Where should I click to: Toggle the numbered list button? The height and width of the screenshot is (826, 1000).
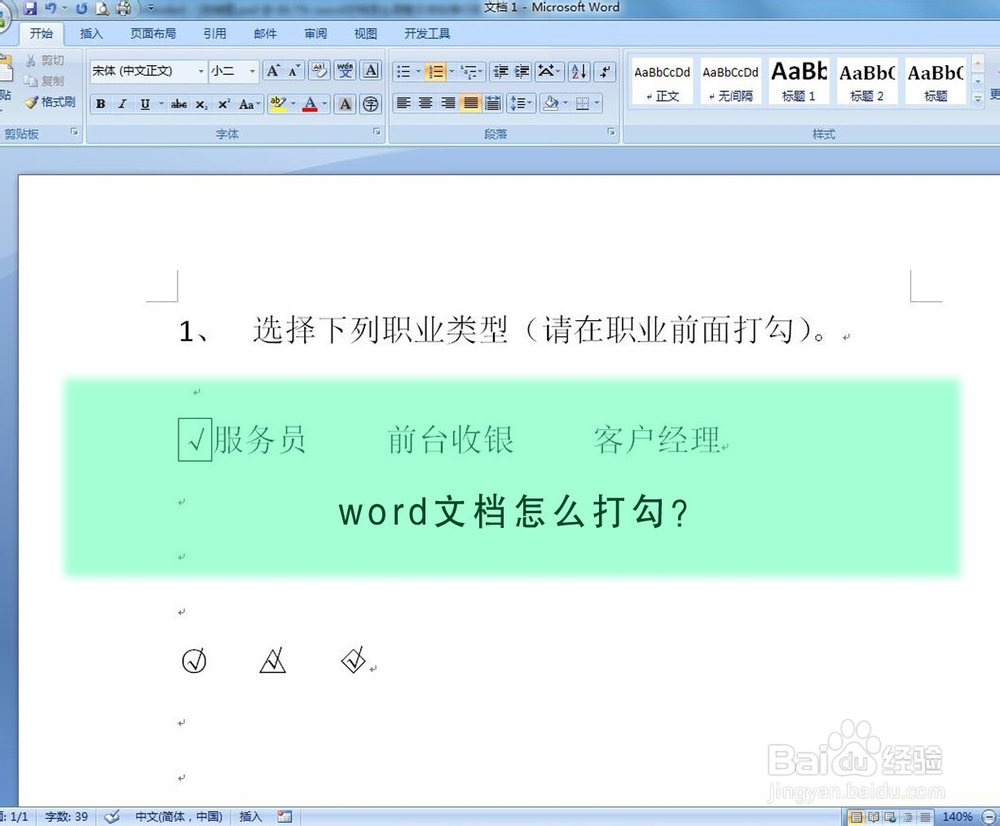click(436, 71)
